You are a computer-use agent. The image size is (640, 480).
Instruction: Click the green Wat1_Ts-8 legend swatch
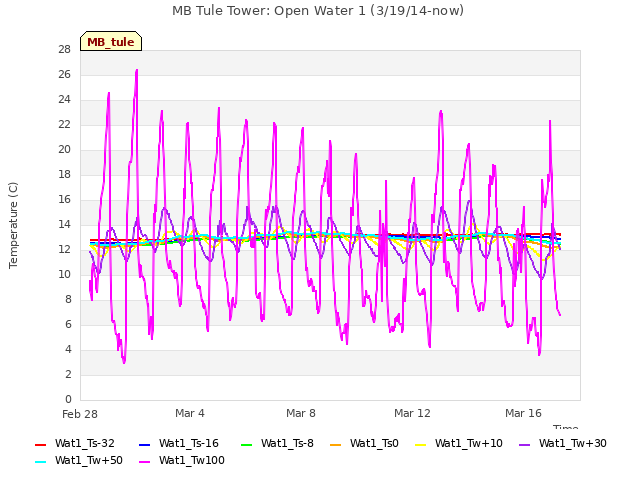(247, 444)
